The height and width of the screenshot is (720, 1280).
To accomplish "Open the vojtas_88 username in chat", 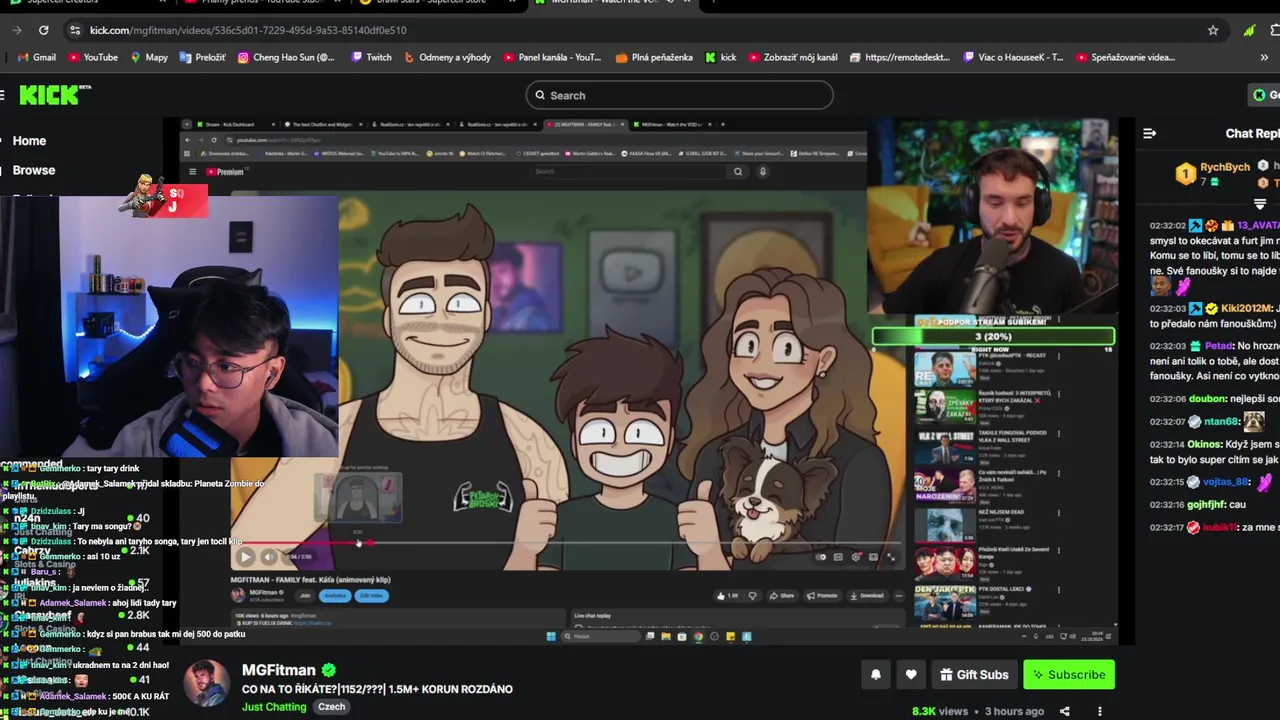I will click(x=1225, y=482).
